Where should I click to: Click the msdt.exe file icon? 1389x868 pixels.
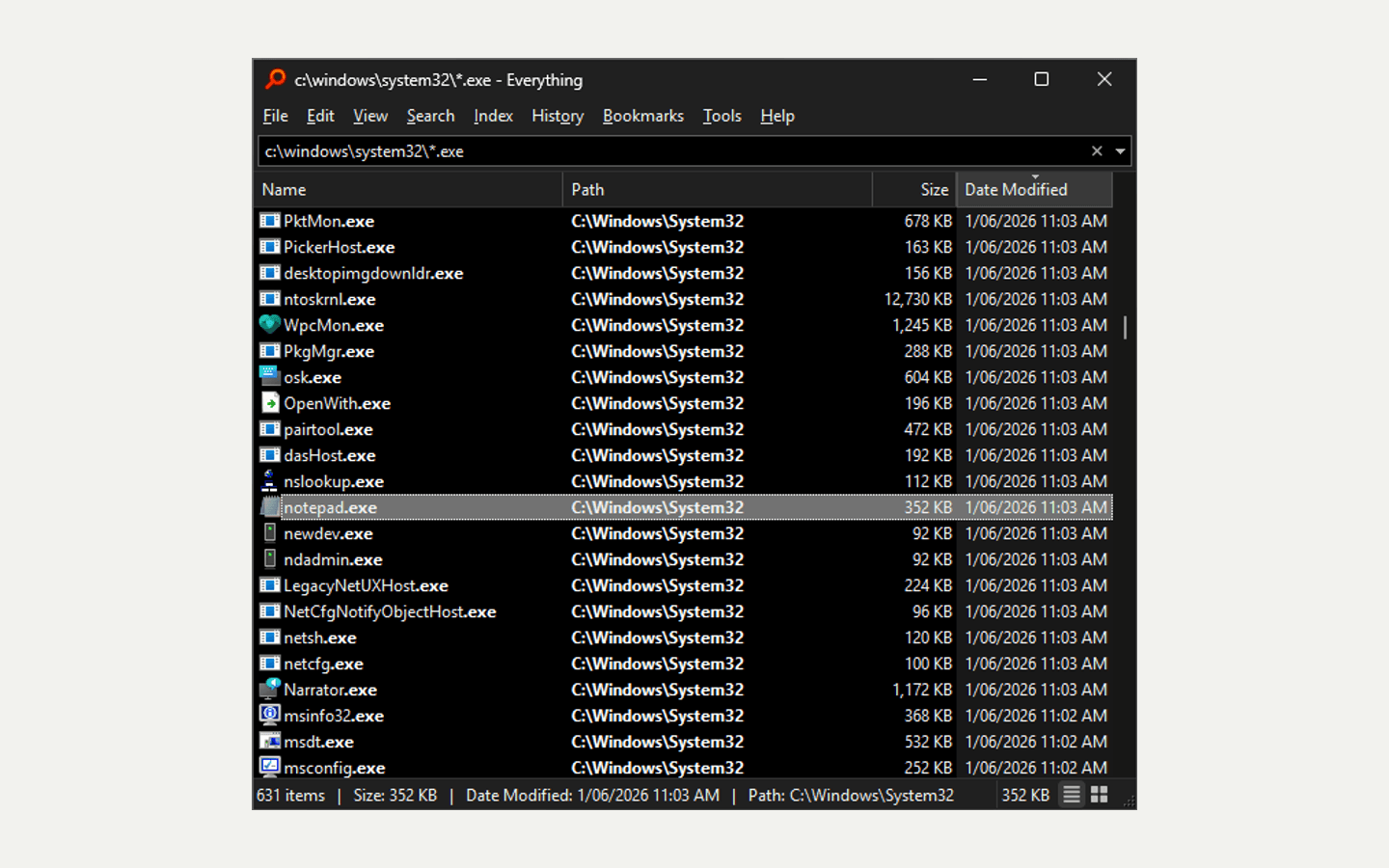click(x=270, y=742)
